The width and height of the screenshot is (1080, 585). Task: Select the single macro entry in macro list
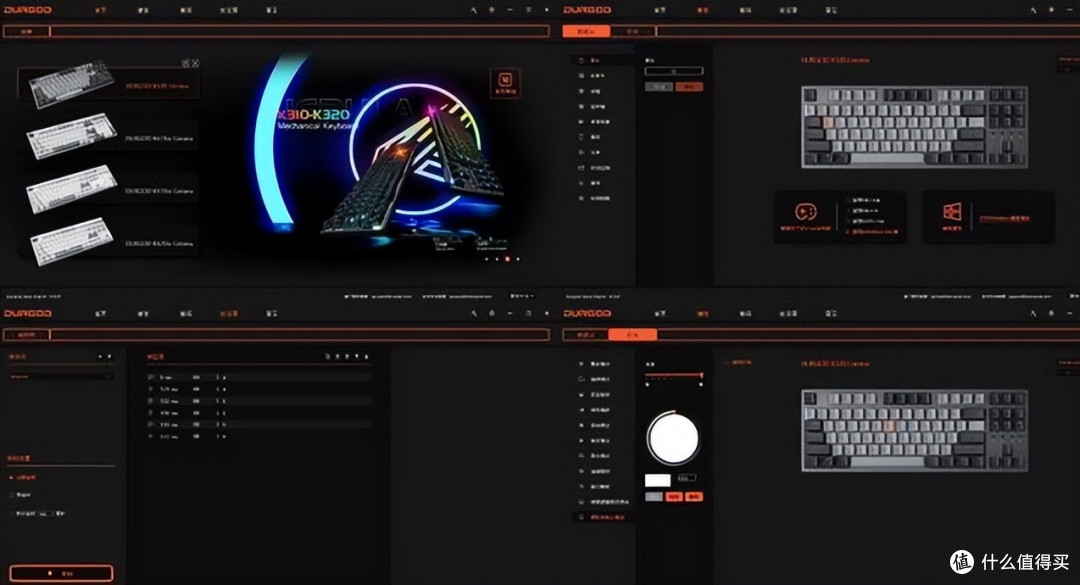61,377
